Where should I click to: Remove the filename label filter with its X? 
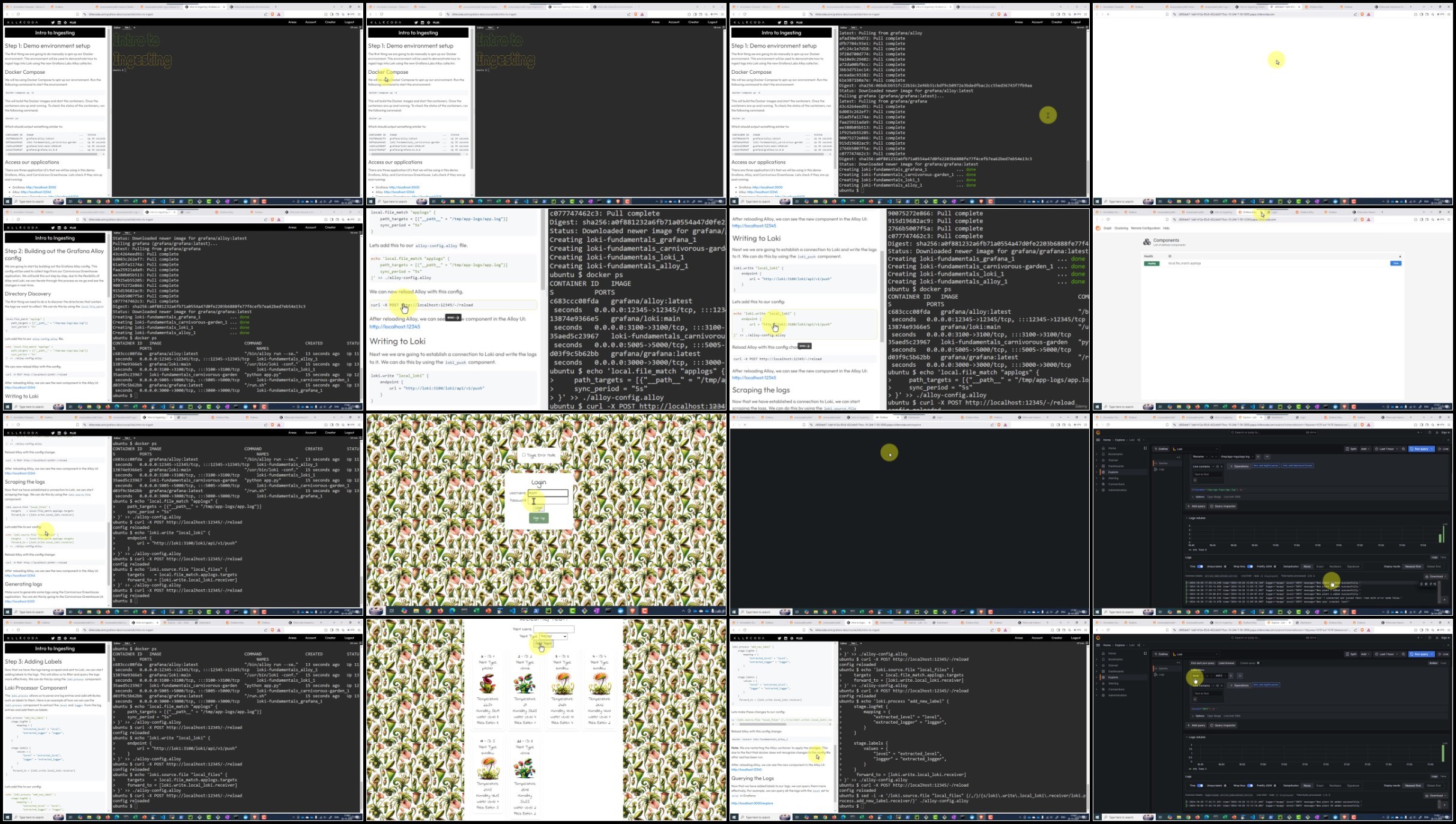[x=1258, y=457]
